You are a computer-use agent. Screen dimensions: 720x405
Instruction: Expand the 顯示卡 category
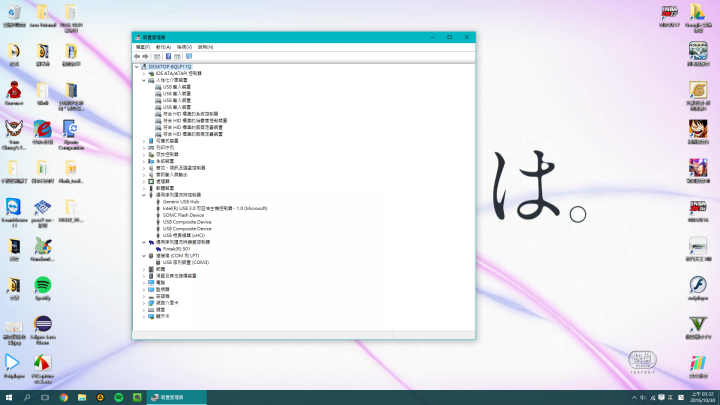tap(144, 316)
